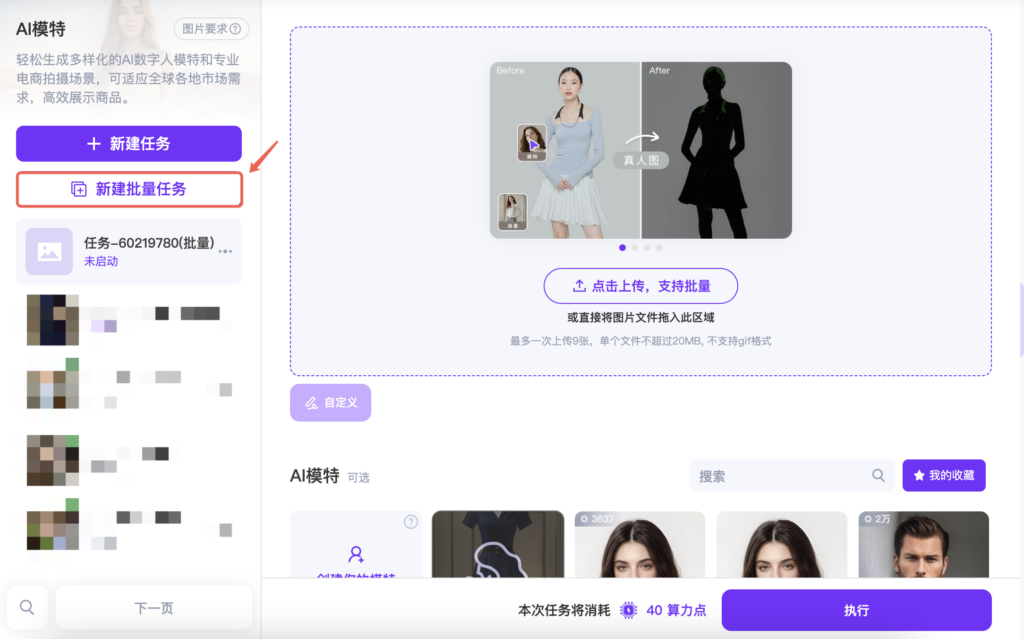Open the 任务-60219780(批量) task entry
The image size is (1024, 639).
point(129,252)
